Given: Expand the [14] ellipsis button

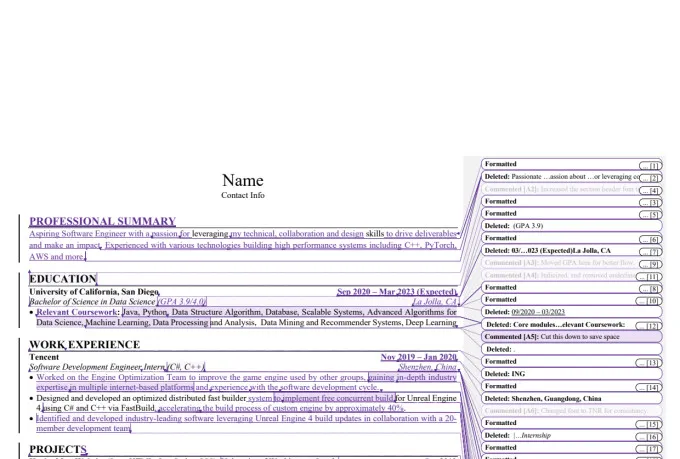Looking at the screenshot, I should [x=649, y=387].
